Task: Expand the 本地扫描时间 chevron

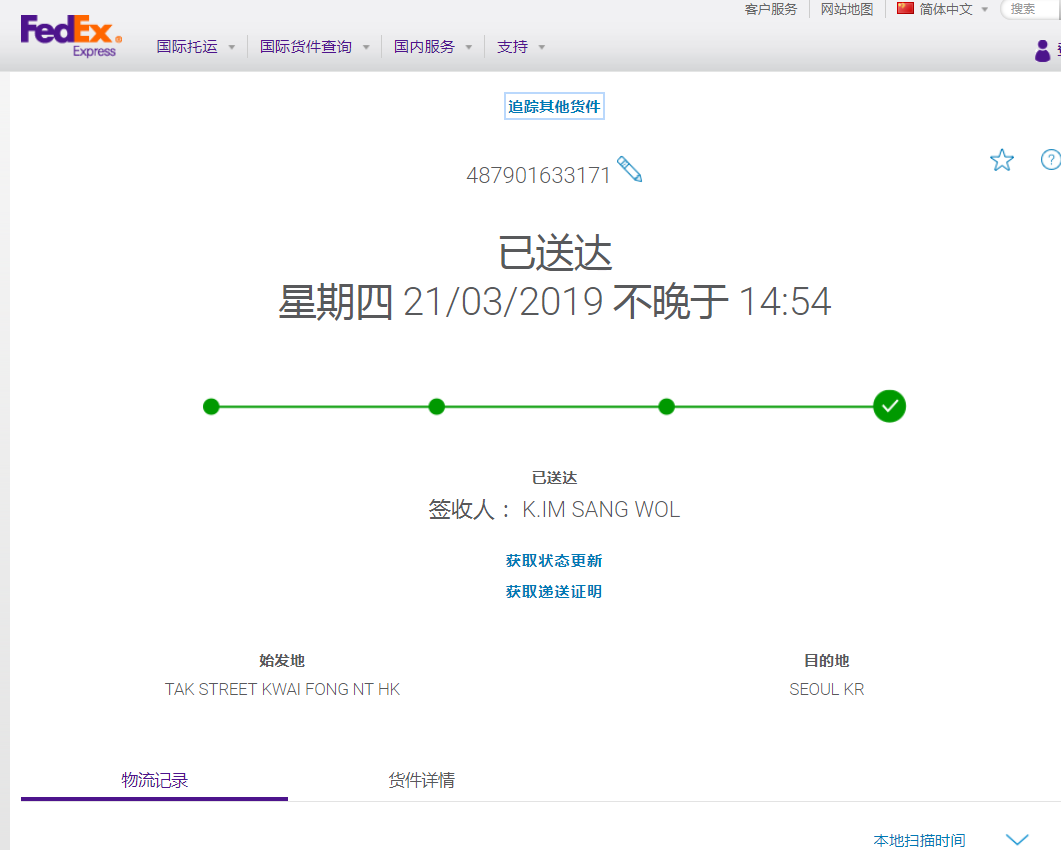Action: point(1017,840)
